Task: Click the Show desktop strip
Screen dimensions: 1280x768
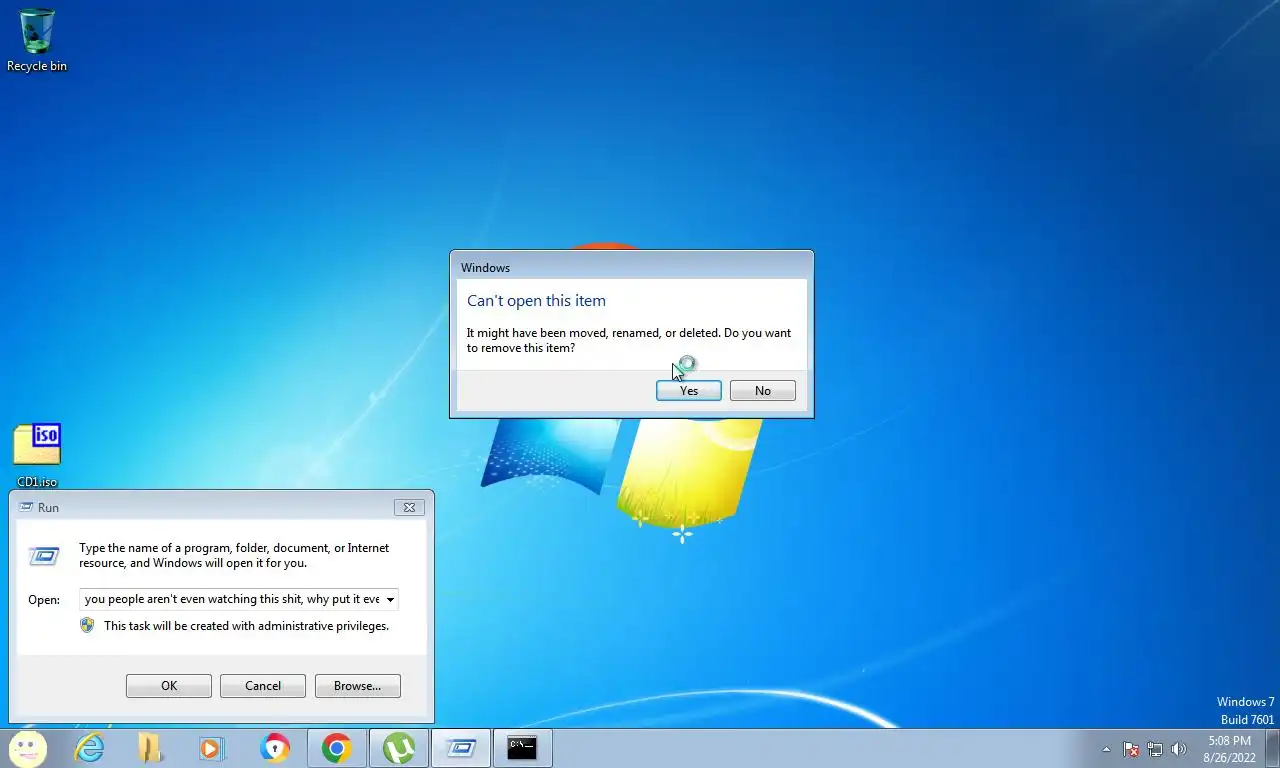Action: click(1272, 749)
